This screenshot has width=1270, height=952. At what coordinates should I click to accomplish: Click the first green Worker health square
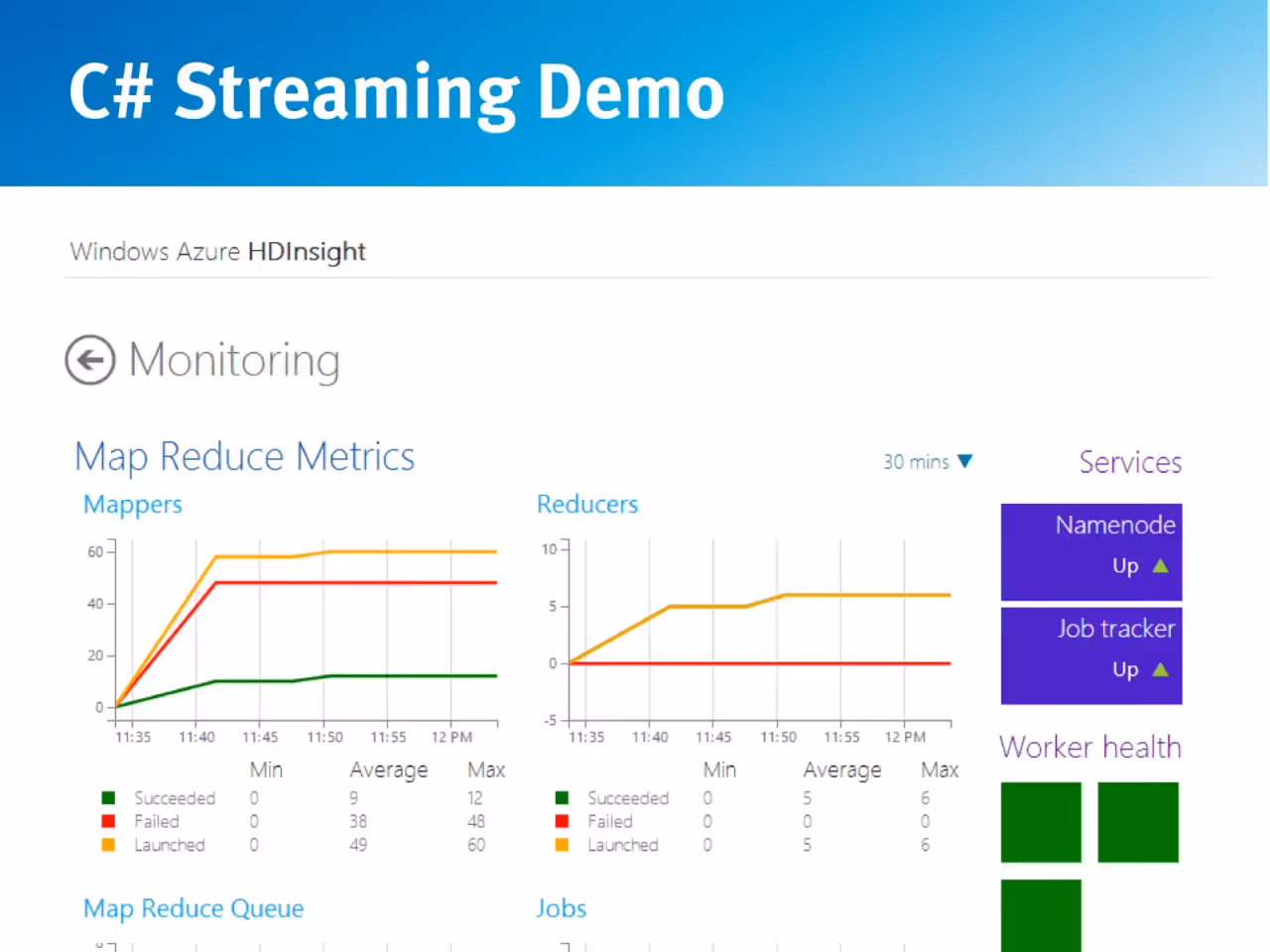[x=1041, y=822]
